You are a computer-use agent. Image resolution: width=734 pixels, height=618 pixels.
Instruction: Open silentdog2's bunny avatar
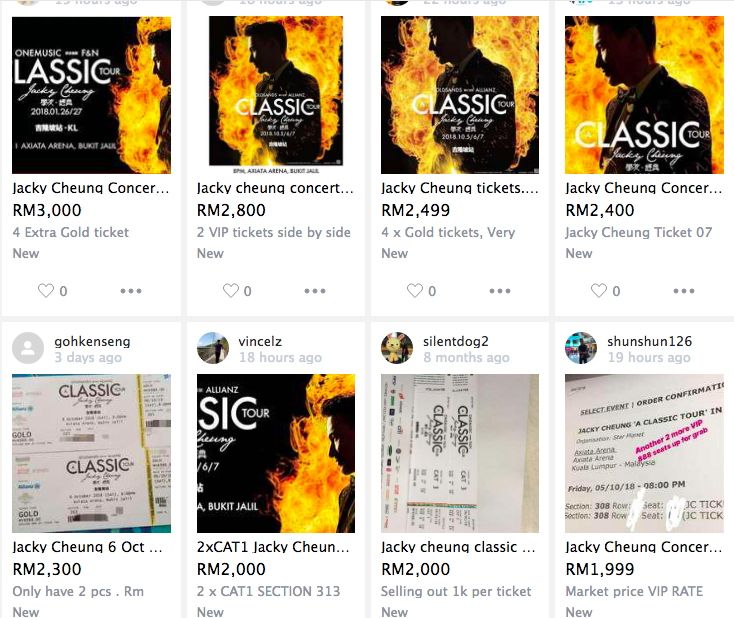point(397,348)
